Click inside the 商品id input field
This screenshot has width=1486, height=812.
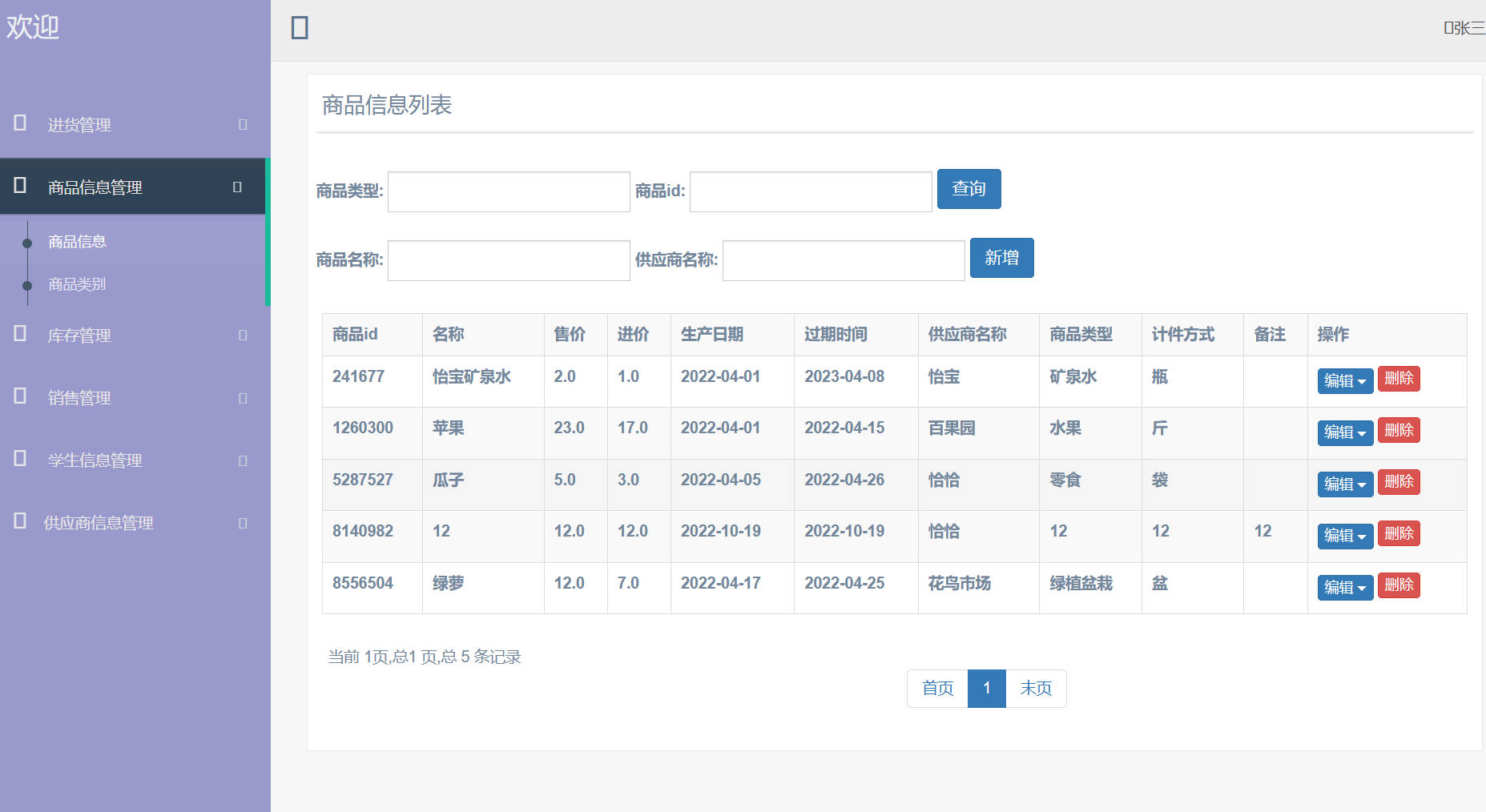pyautogui.click(x=810, y=191)
